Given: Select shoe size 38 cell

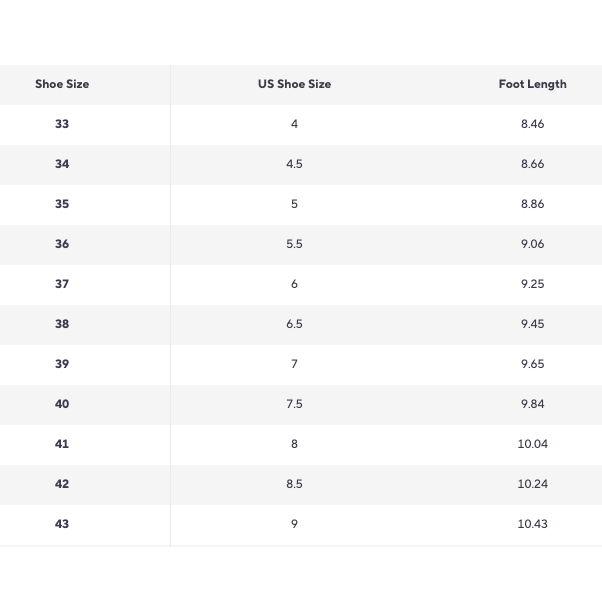Looking at the screenshot, I should (62, 324).
